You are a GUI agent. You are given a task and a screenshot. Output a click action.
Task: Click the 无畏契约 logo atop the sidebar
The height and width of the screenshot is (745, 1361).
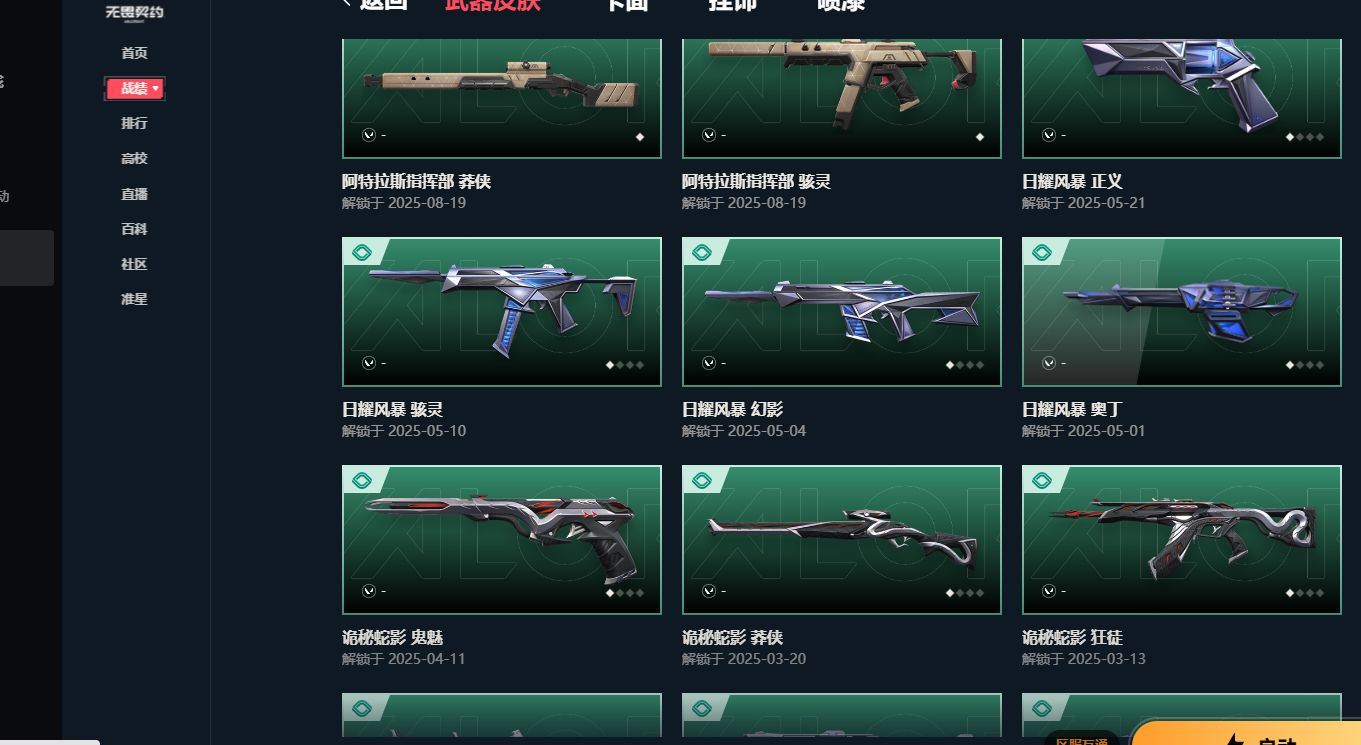tap(134, 12)
